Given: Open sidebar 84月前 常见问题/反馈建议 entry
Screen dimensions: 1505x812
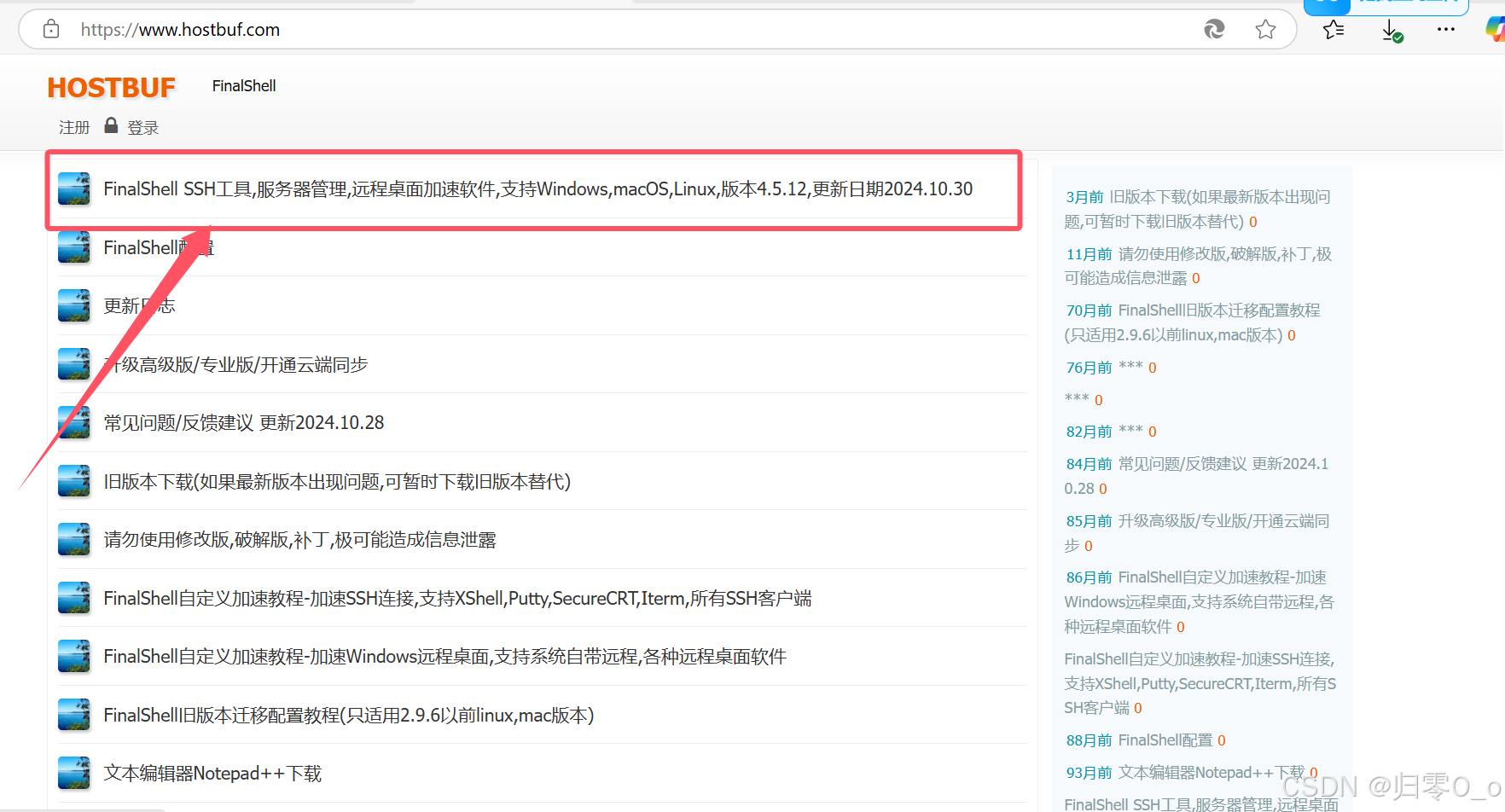Looking at the screenshot, I should pos(1197,476).
